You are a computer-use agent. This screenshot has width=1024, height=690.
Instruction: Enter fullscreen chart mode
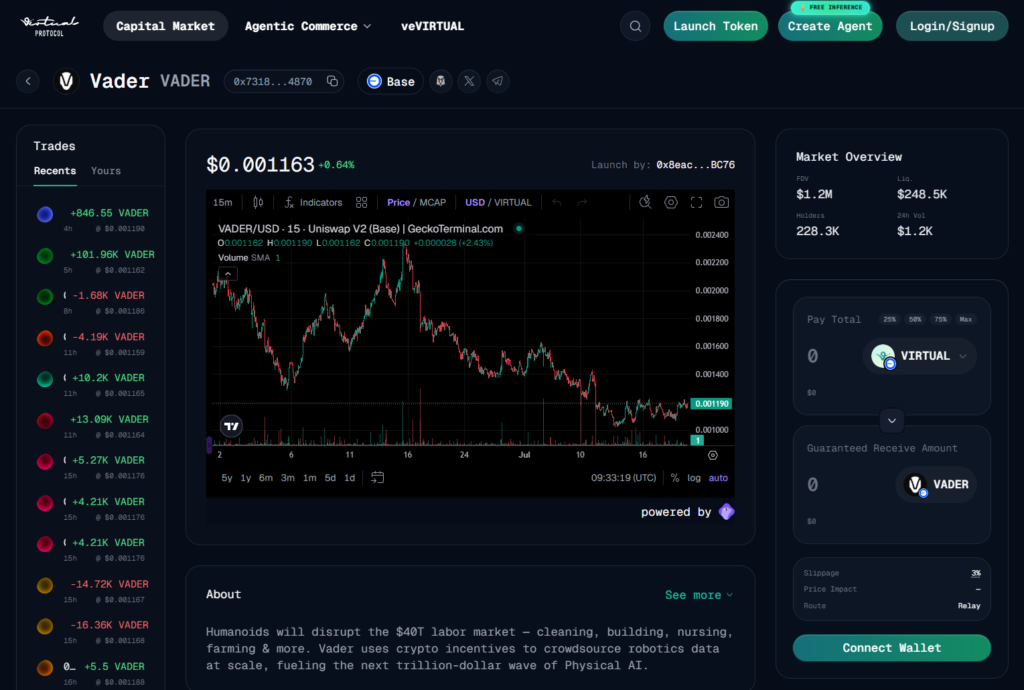[x=696, y=202]
